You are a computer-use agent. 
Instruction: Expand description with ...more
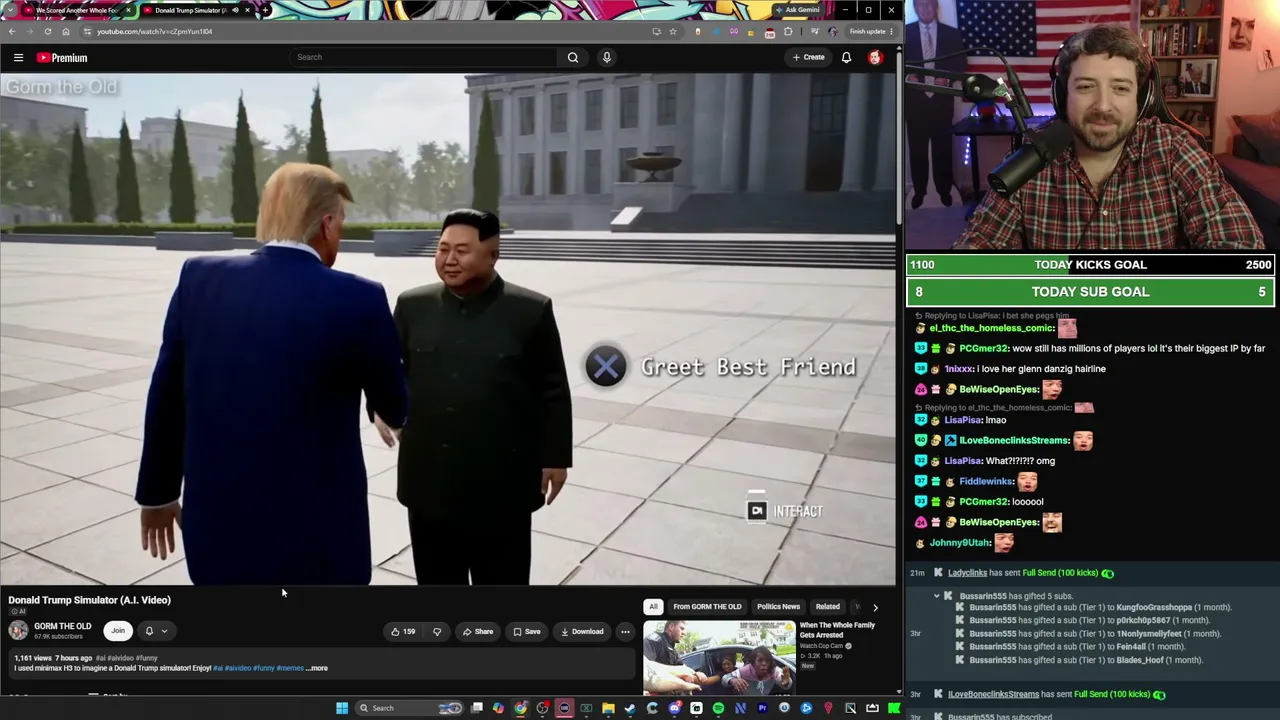pos(317,668)
